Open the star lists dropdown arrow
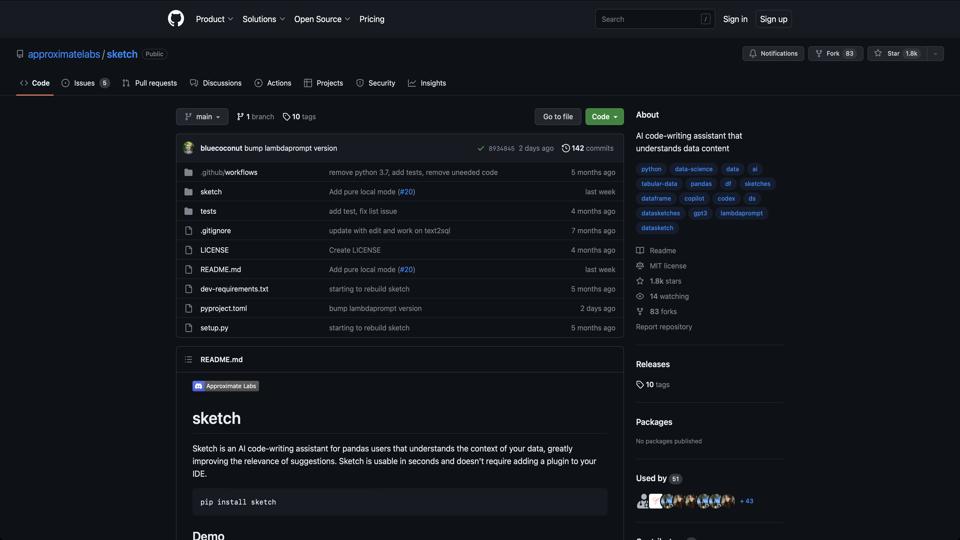Screen dimensions: 960x540 [x=935, y=53]
